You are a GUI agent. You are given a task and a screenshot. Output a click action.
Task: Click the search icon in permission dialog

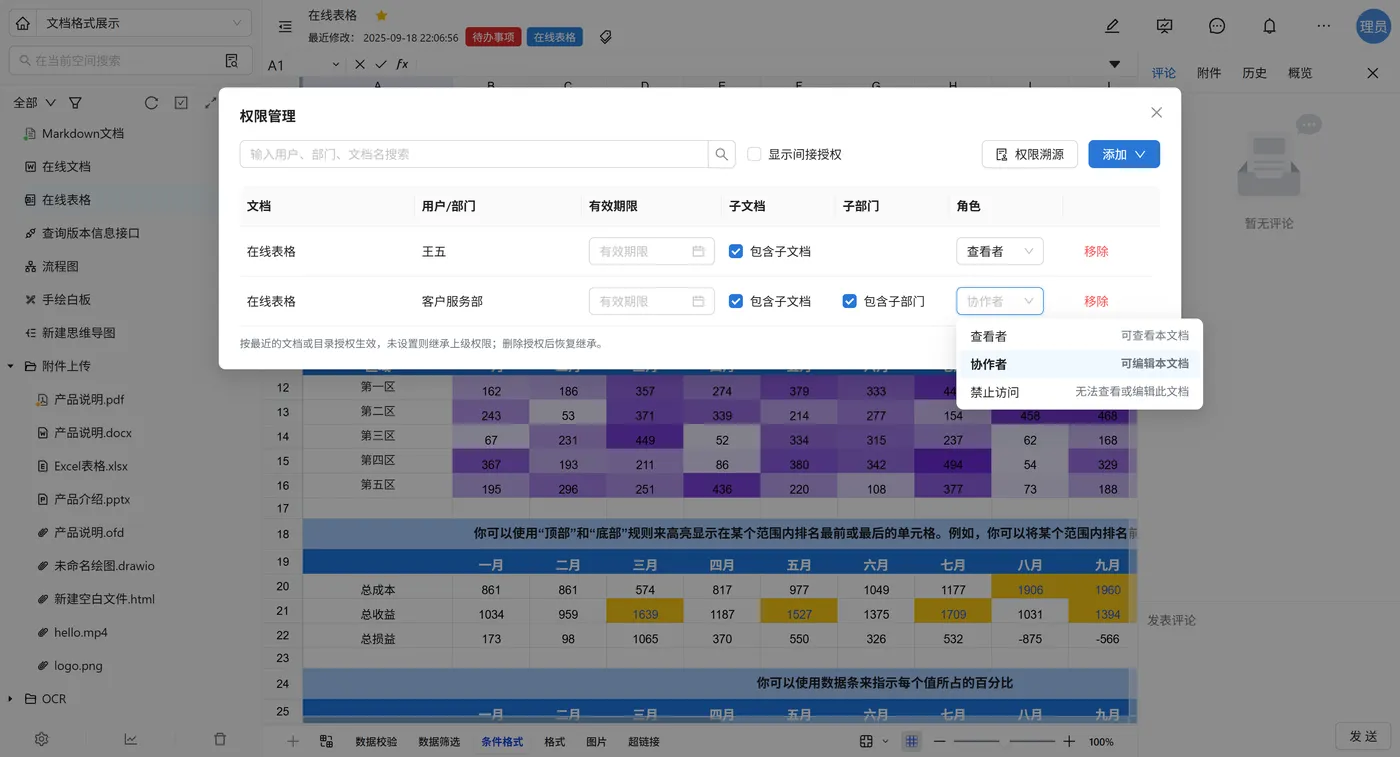point(722,154)
